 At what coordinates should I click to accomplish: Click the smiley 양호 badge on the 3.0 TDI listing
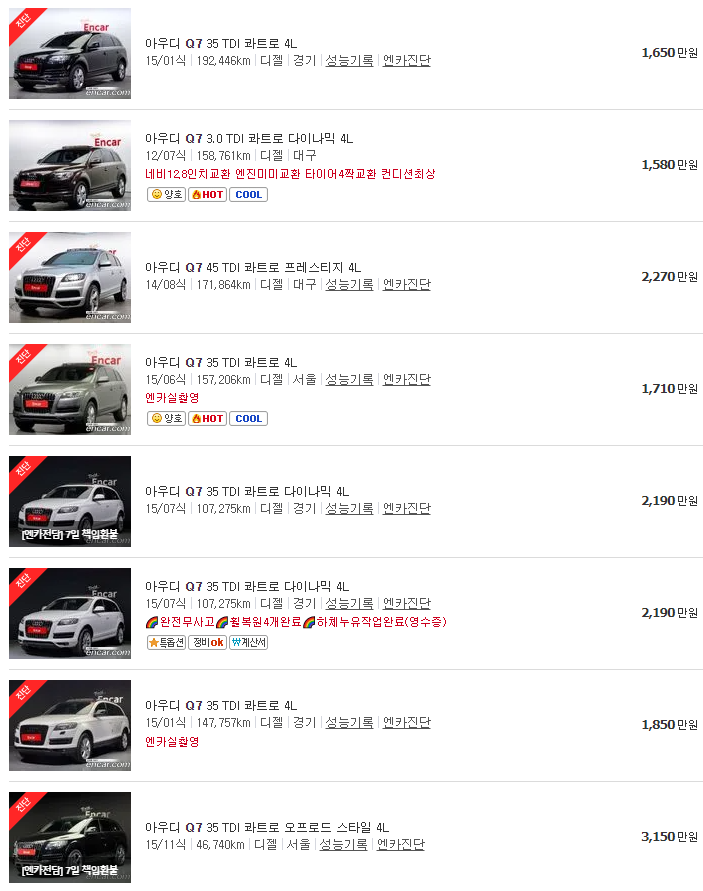click(x=166, y=194)
